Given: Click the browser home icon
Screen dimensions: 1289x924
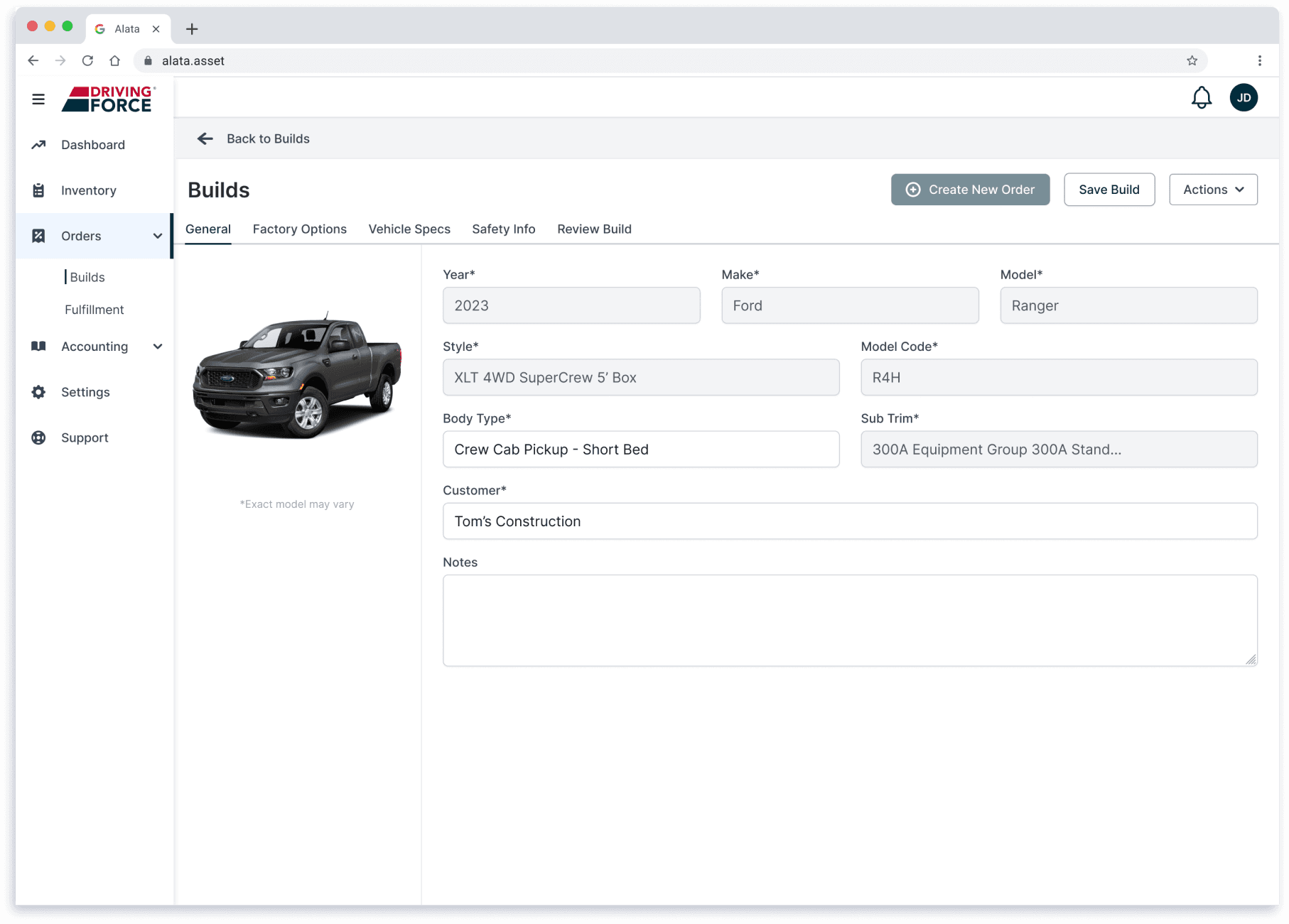Looking at the screenshot, I should coord(114,60).
